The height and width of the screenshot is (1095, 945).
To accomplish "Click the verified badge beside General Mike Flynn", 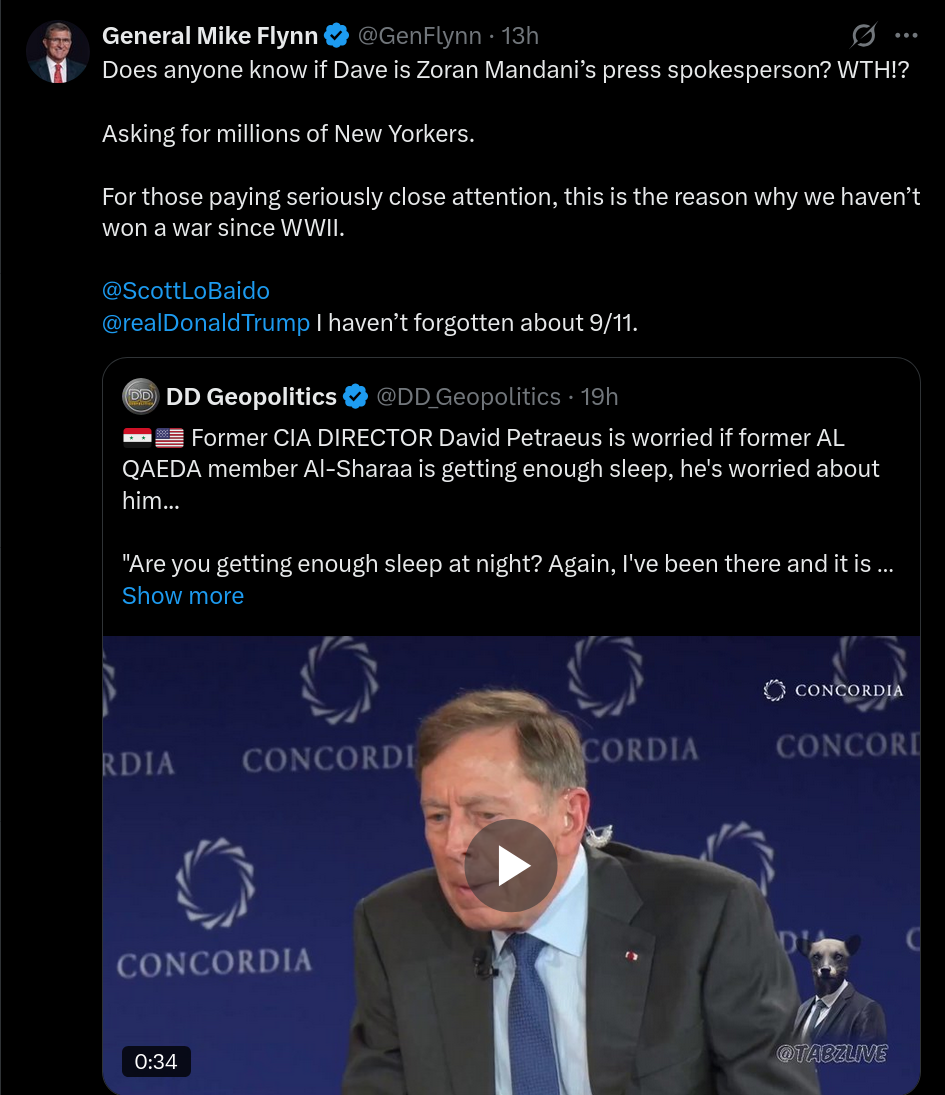I will [x=337, y=36].
